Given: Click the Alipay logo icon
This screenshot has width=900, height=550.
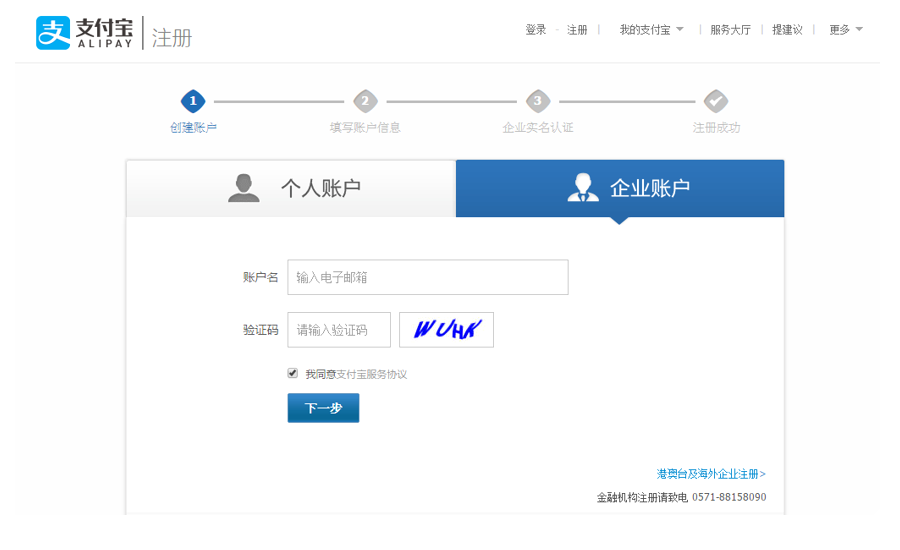Looking at the screenshot, I should point(53,33).
